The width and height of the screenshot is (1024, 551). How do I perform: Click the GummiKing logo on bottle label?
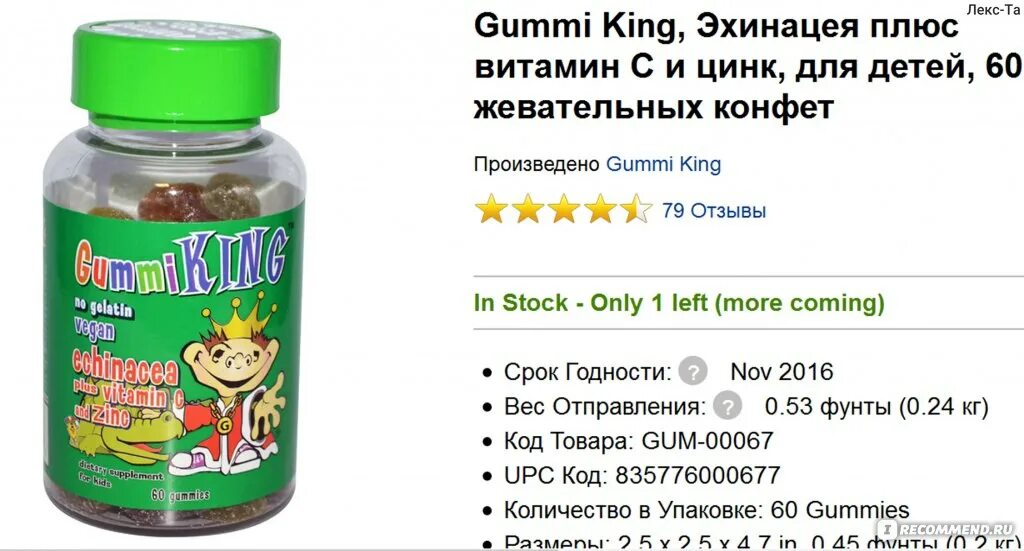pyautogui.click(x=181, y=262)
